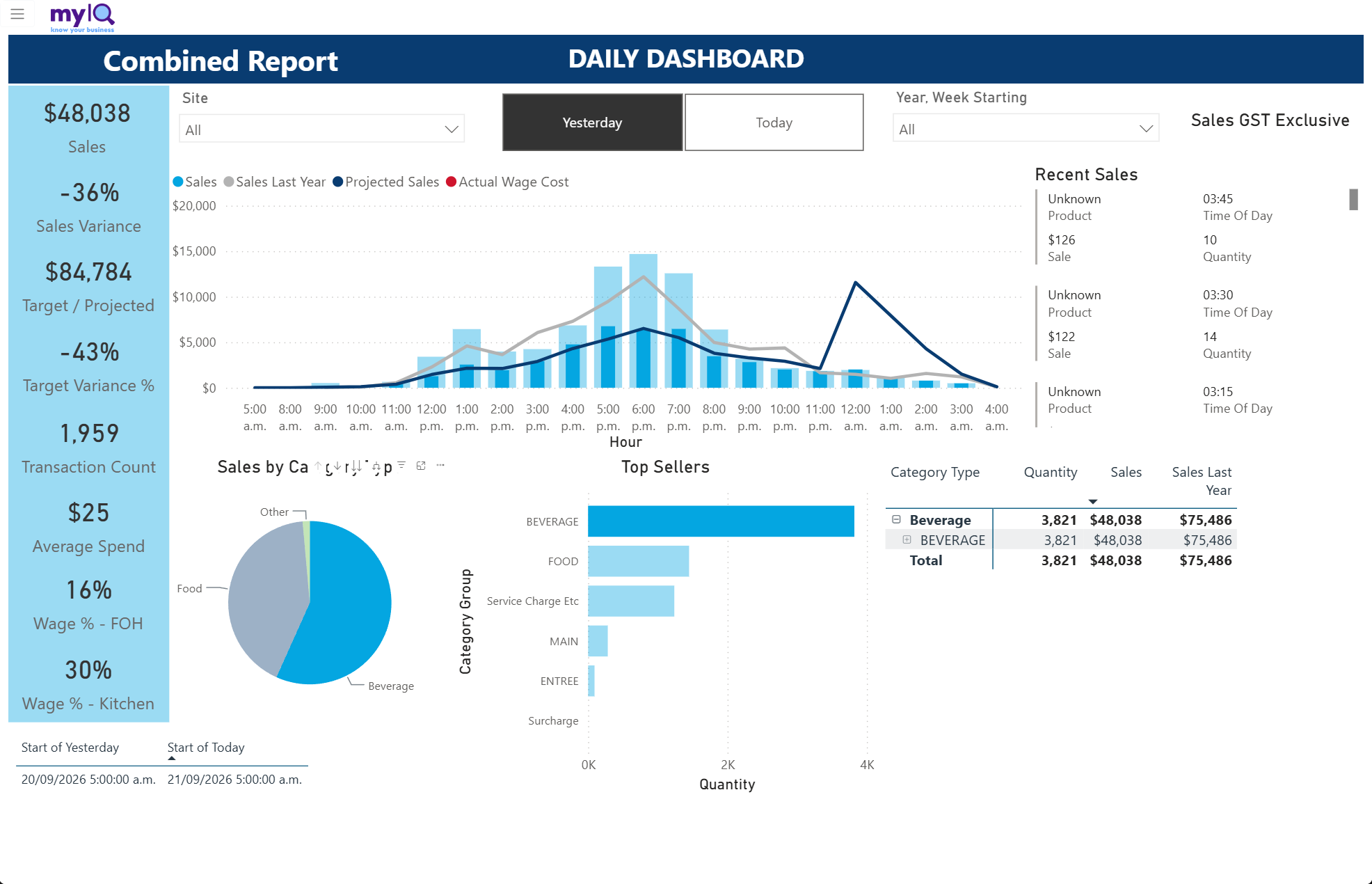Click the Other label on pie chart
The width and height of the screenshot is (1372, 884).
point(274,512)
